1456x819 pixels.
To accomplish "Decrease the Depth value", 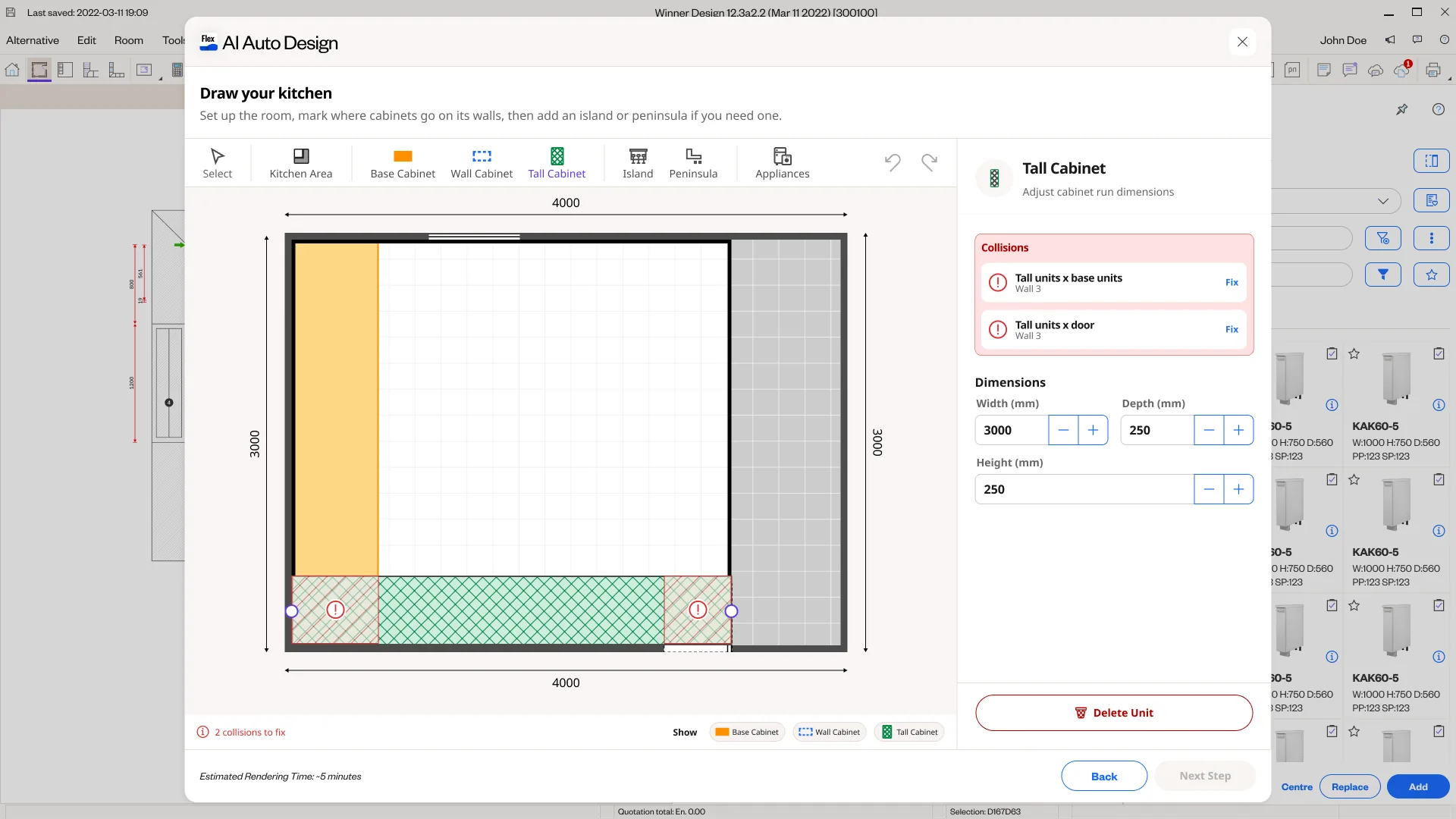I will [x=1209, y=430].
